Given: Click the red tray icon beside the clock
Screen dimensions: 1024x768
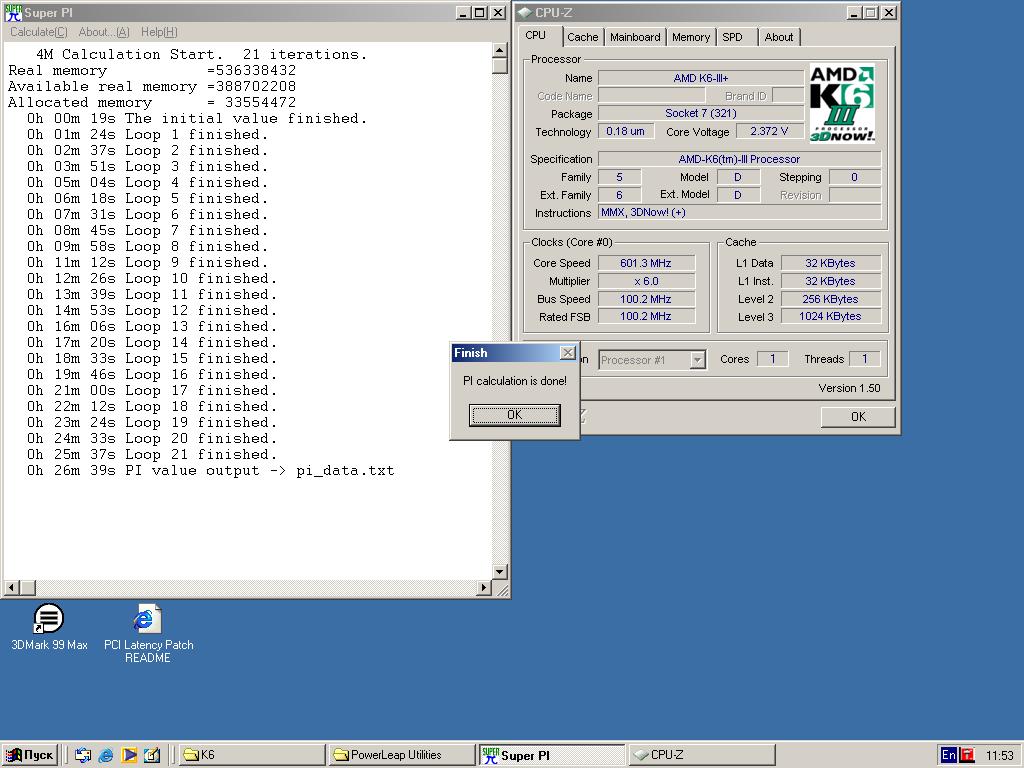Looking at the screenshot, I should [x=967, y=755].
